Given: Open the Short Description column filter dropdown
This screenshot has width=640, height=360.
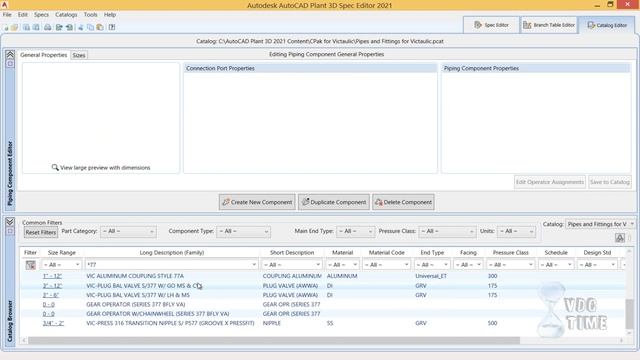Looking at the screenshot, I should [x=292, y=265].
